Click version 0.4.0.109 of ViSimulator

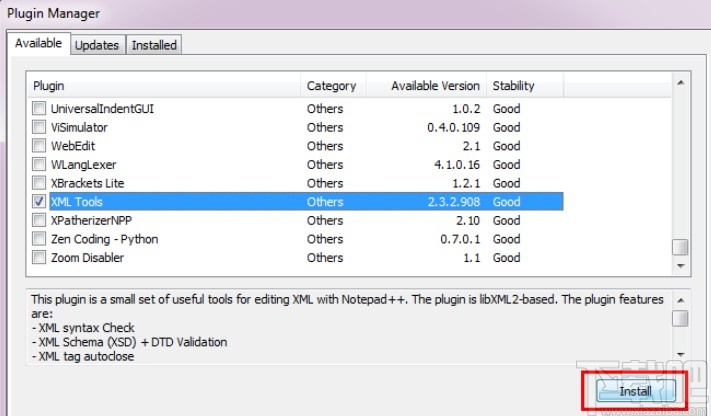point(453,127)
